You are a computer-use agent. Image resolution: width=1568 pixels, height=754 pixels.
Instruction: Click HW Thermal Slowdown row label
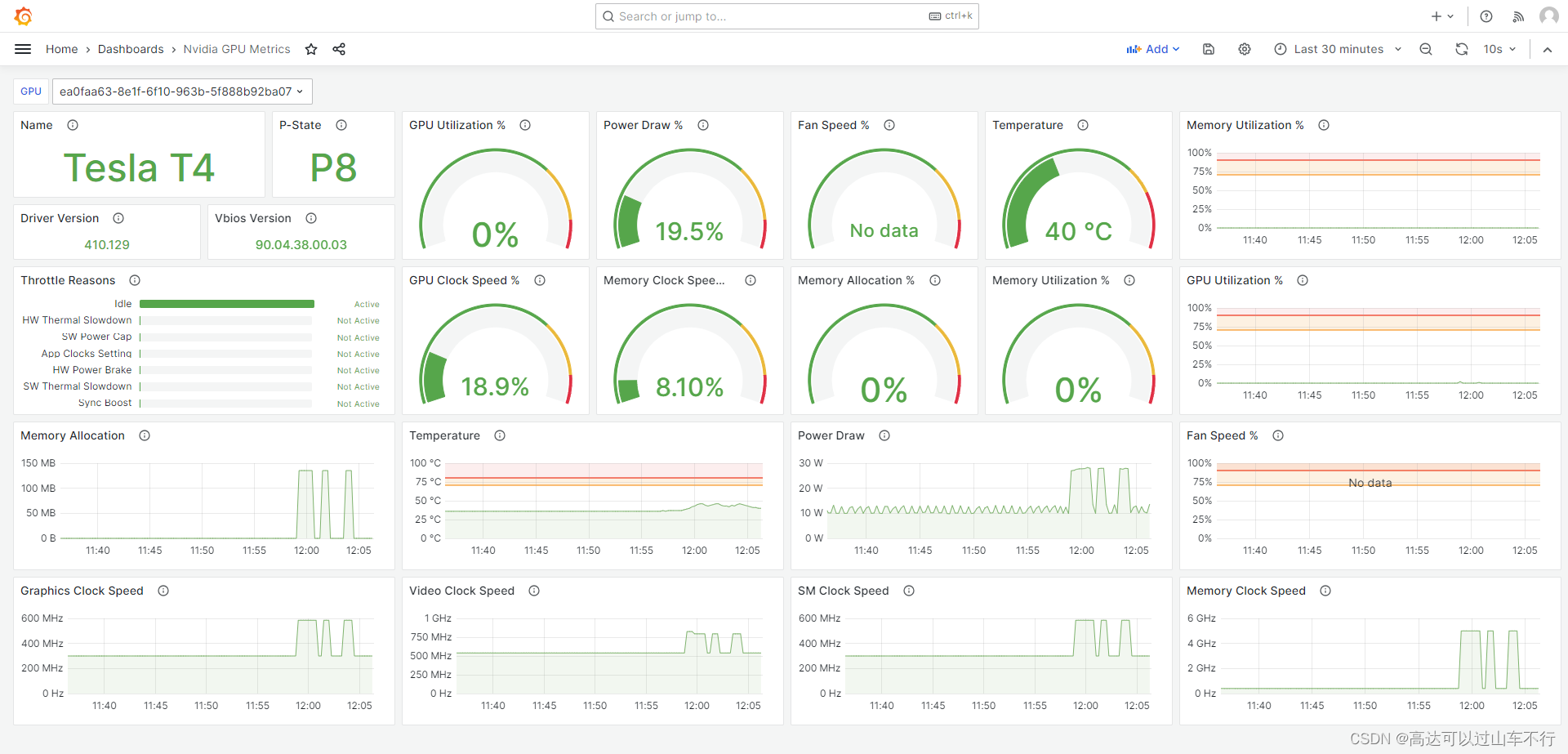coord(77,320)
